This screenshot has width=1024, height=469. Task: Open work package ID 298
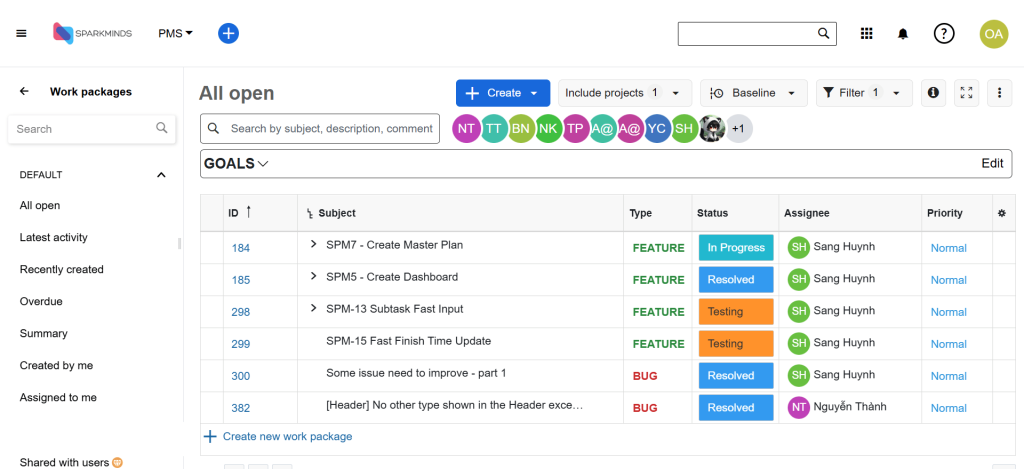click(x=240, y=312)
